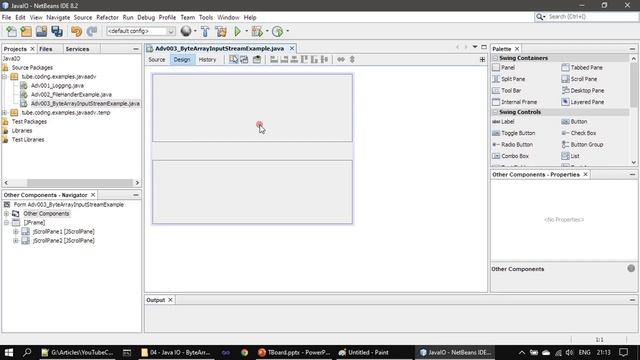The height and width of the screenshot is (360, 640).
Task: Open the Run Project dropdown arrow
Action: click(246, 31)
